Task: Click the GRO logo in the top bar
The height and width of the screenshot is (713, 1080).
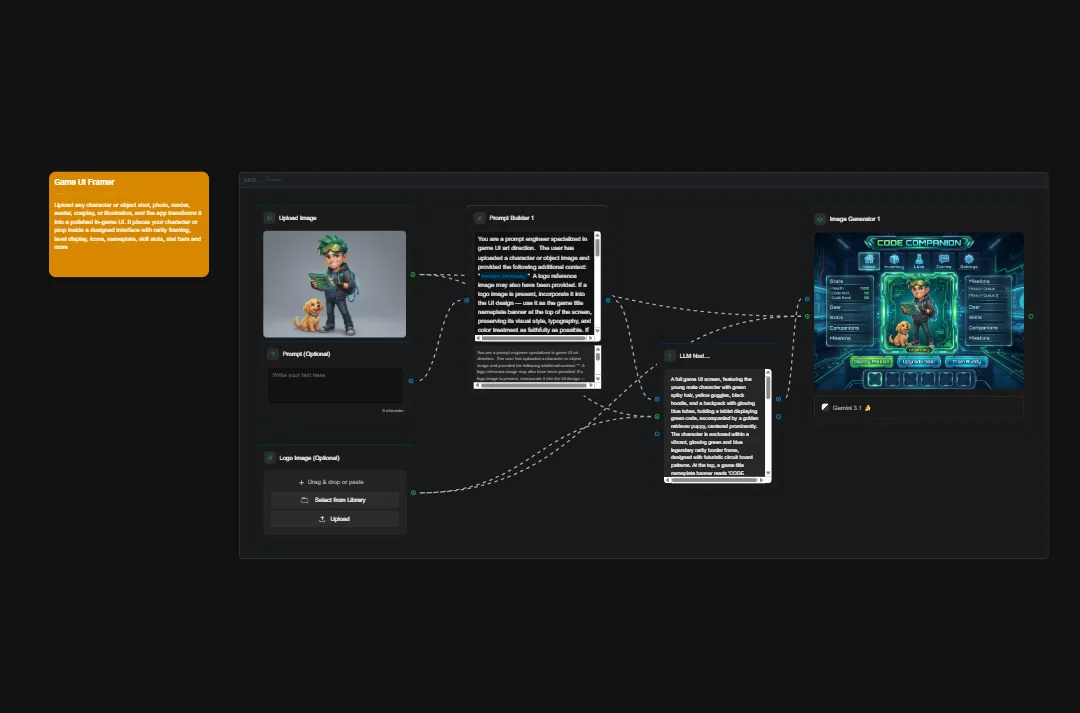Action: click(x=249, y=179)
